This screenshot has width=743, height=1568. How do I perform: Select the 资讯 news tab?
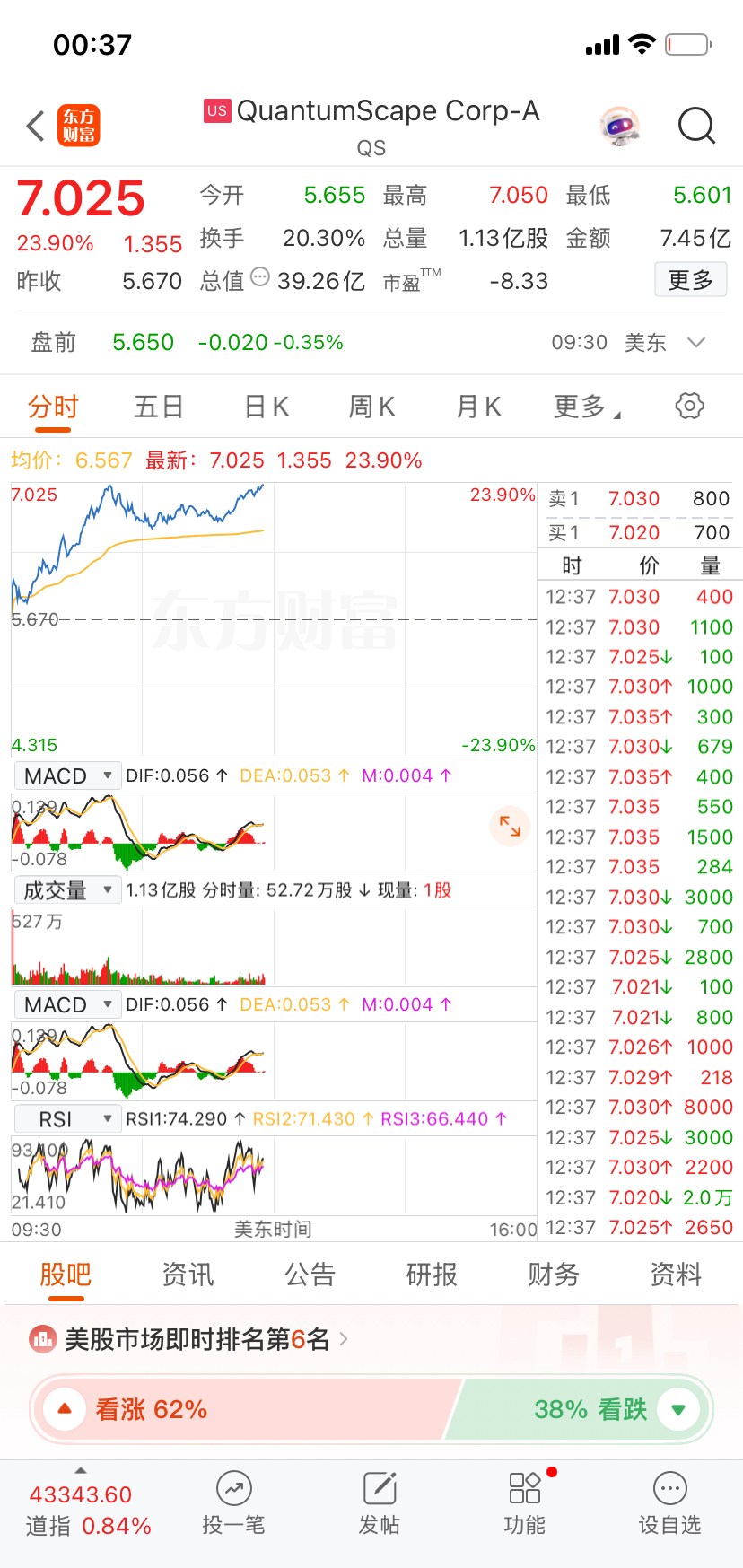[188, 1275]
